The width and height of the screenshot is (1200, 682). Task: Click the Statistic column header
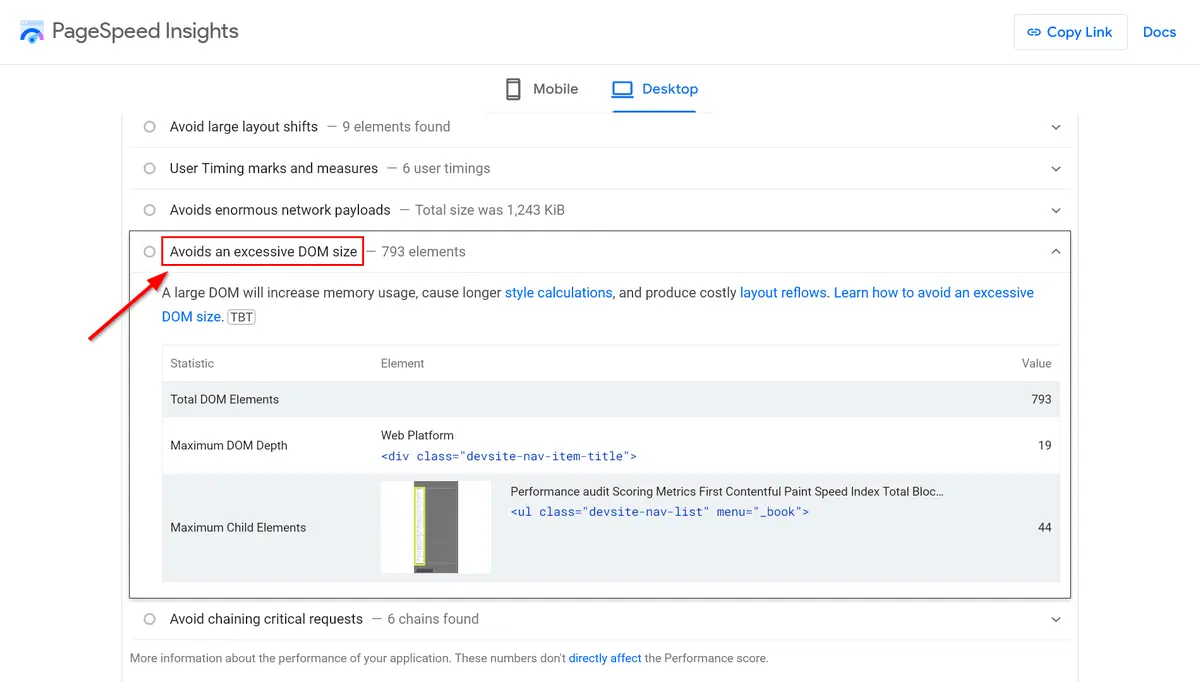(x=192, y=363)
